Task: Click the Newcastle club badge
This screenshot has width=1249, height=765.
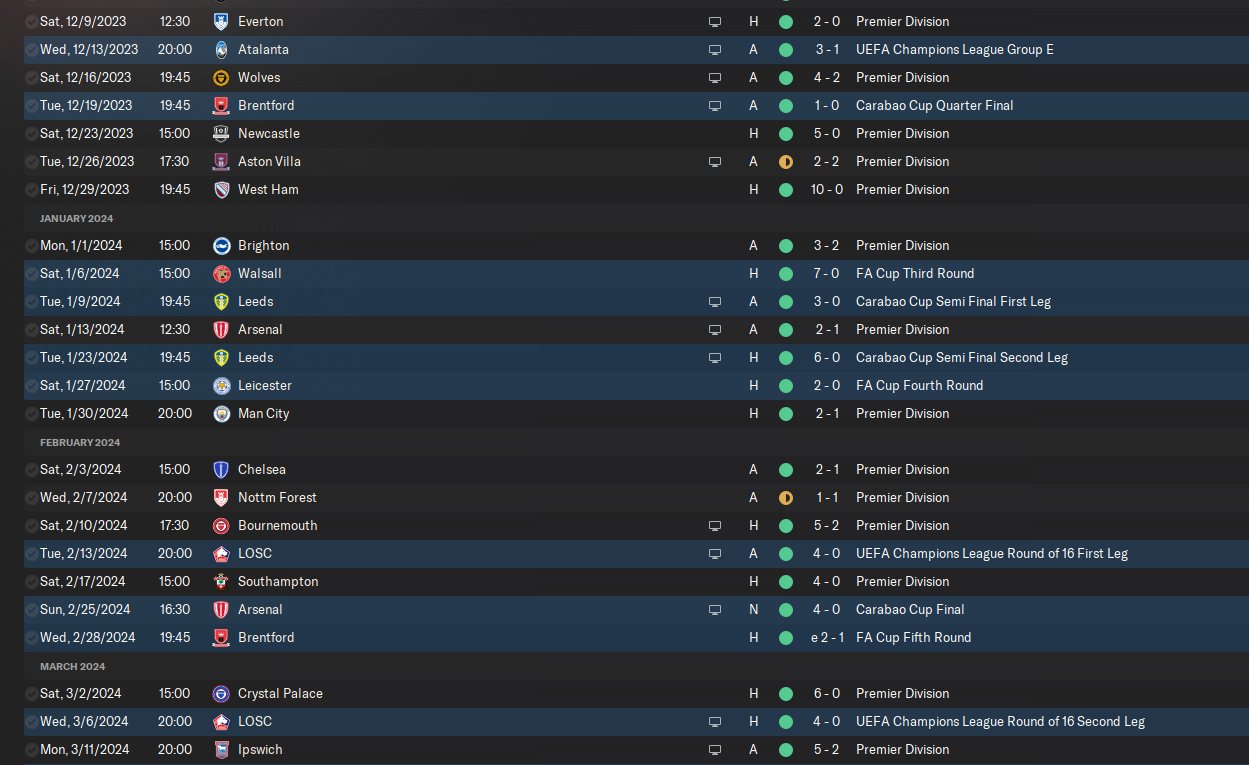Action: 221,133
